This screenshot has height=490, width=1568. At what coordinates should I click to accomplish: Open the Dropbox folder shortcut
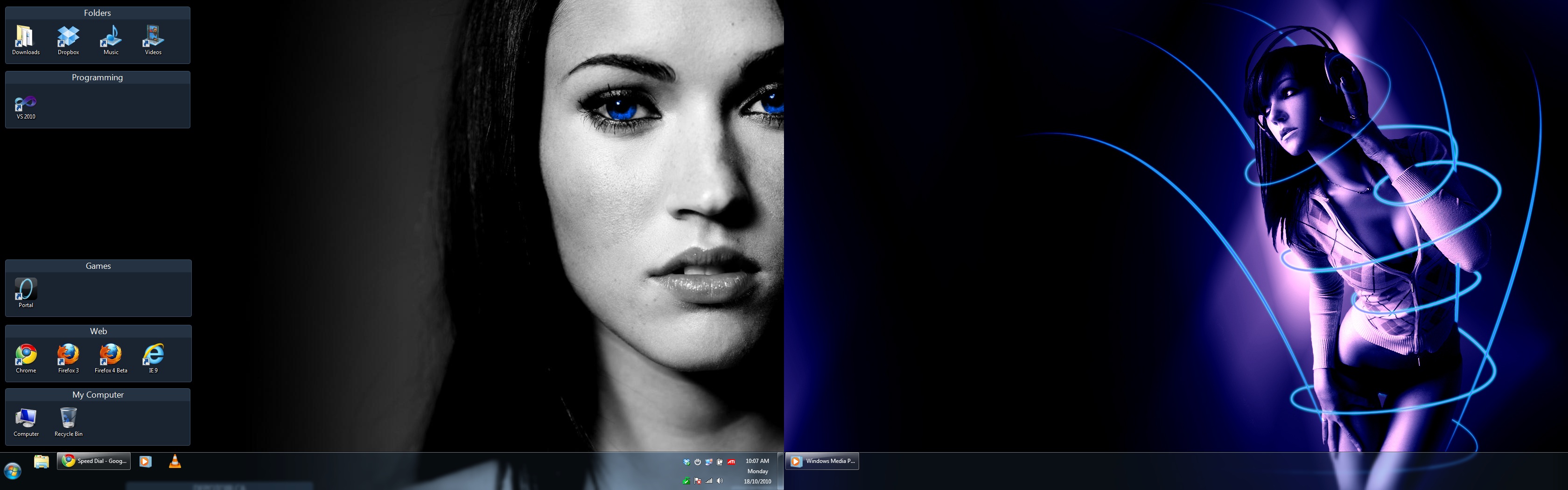click(x=68, y=40)
